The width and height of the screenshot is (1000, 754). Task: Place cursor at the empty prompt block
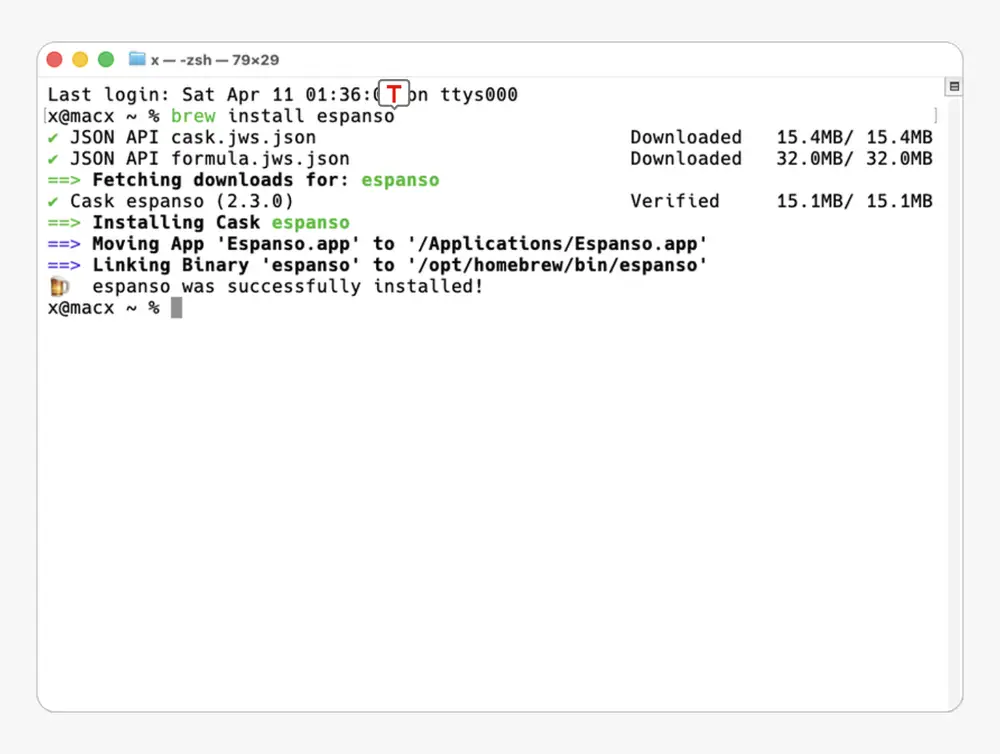177,308
